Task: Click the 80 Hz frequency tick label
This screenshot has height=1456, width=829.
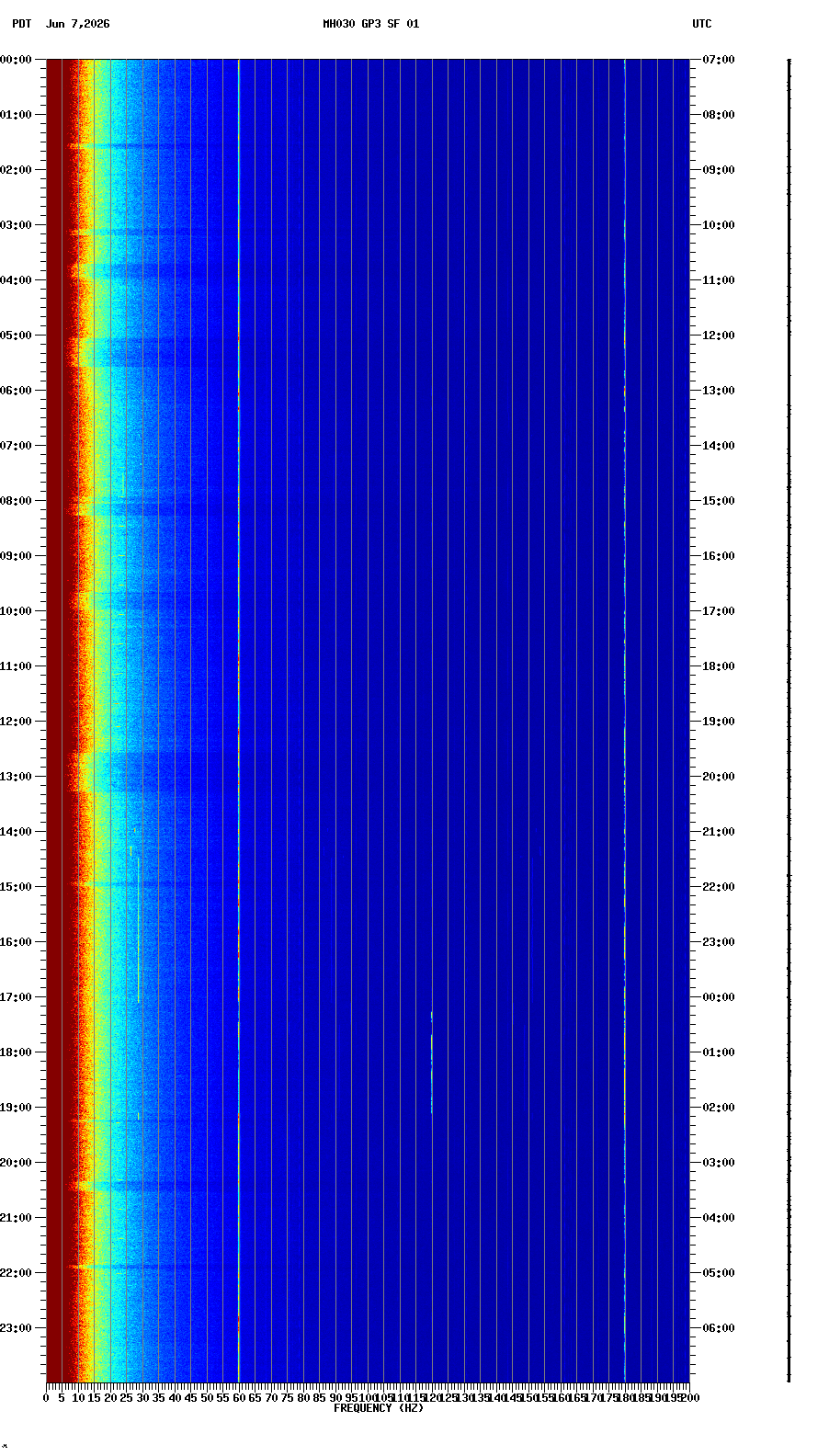Action: (x=303, y=1398)
